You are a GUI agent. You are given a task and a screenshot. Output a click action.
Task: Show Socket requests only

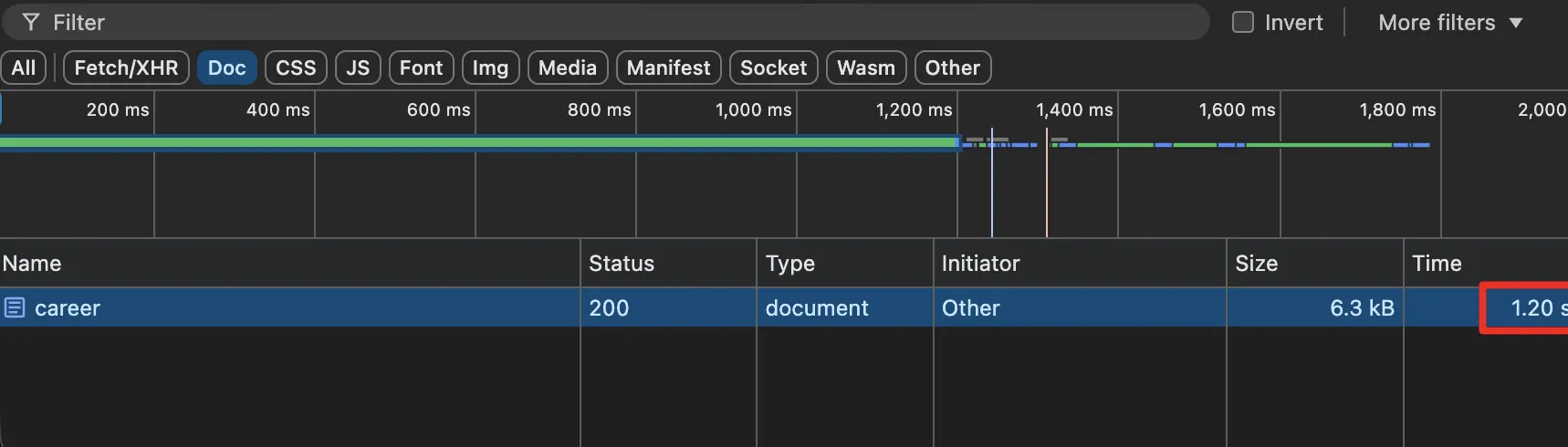click(x=773, y=68)
